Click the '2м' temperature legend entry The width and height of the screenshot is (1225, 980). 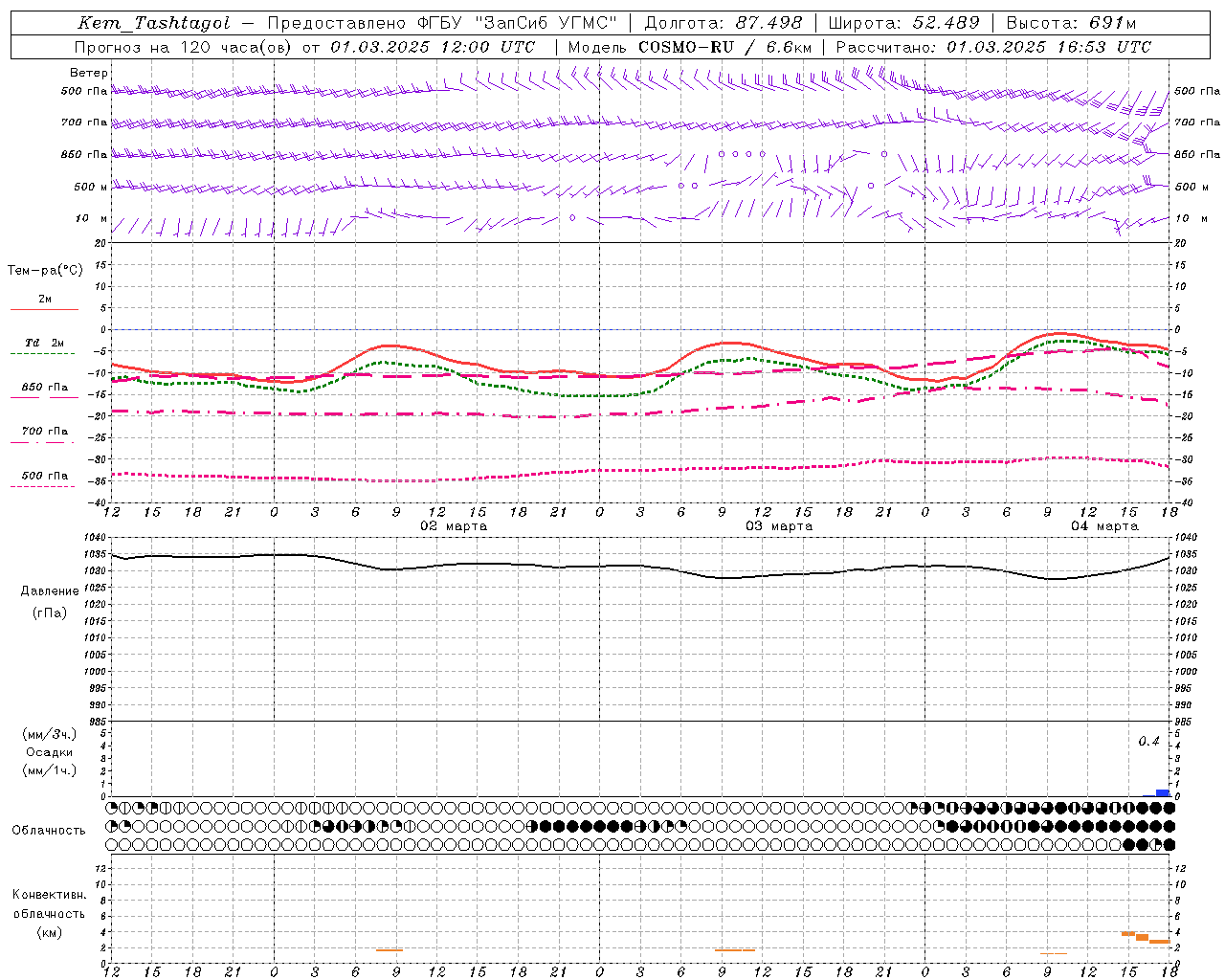point(45,300)
